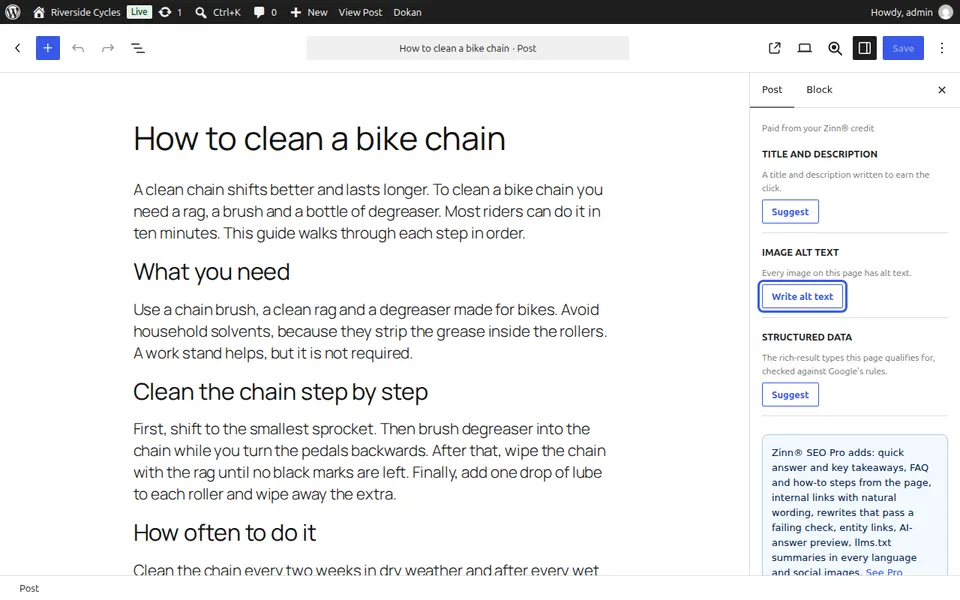960x600 pixels.
Task: Open the block inserter plus button
Action: pyautogui.click(x=48, y=48)
